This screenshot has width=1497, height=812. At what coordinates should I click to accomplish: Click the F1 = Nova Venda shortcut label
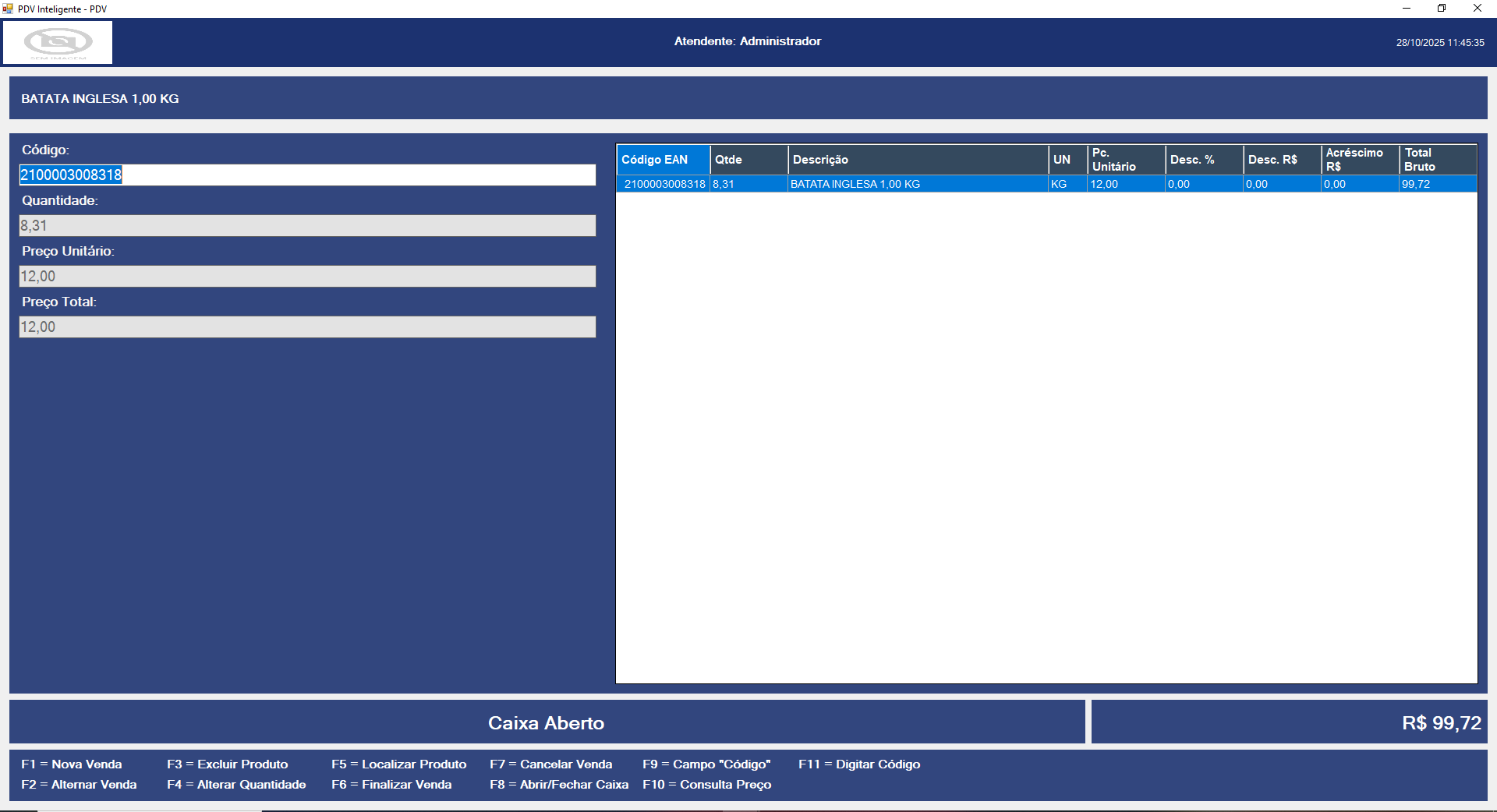pos(72,764)
